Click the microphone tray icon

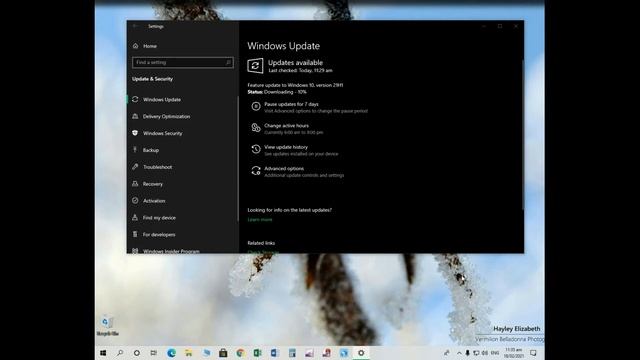pyautogui.click(x=467, y=353)
